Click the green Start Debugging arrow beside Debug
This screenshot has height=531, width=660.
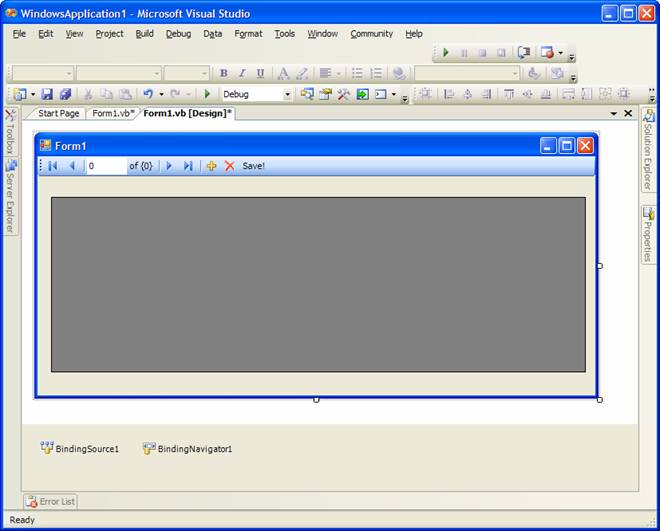[x=207, y=94]
